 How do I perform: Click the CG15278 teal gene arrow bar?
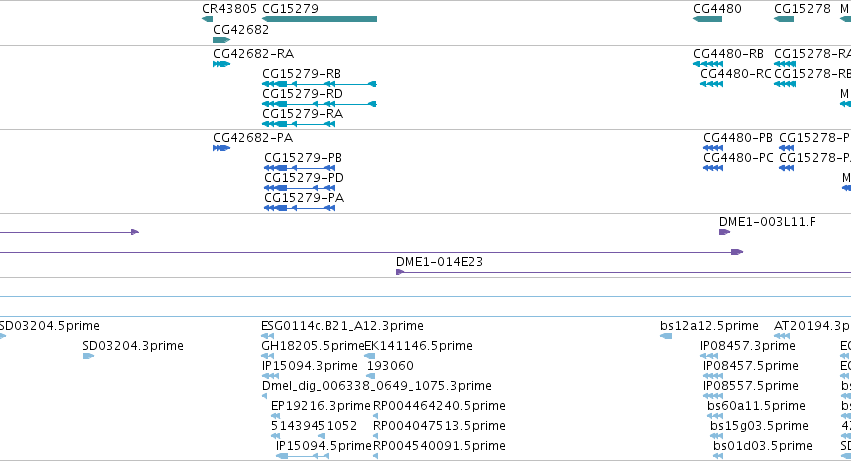point(784,19)
